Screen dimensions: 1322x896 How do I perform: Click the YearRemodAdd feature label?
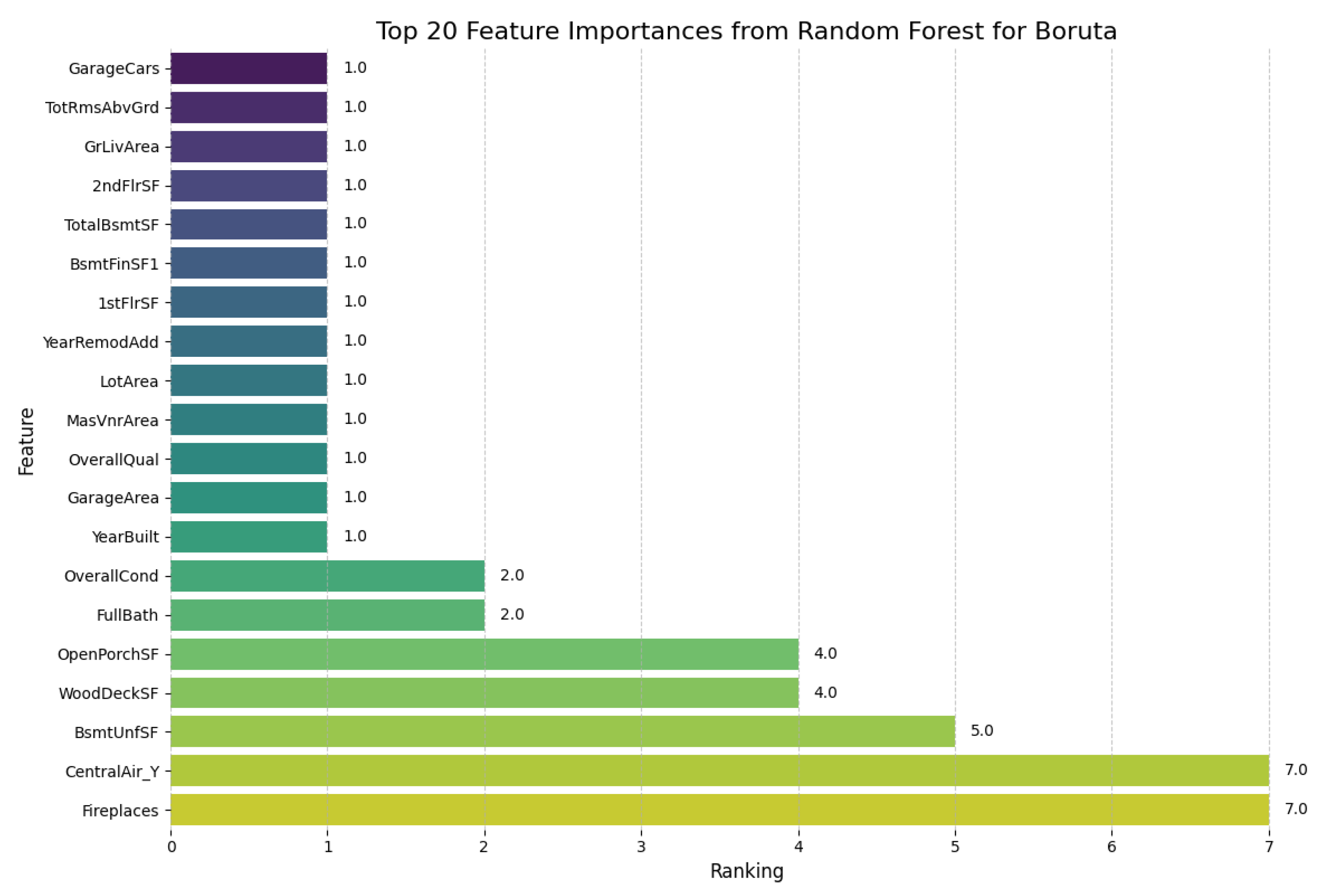point(101,342)
